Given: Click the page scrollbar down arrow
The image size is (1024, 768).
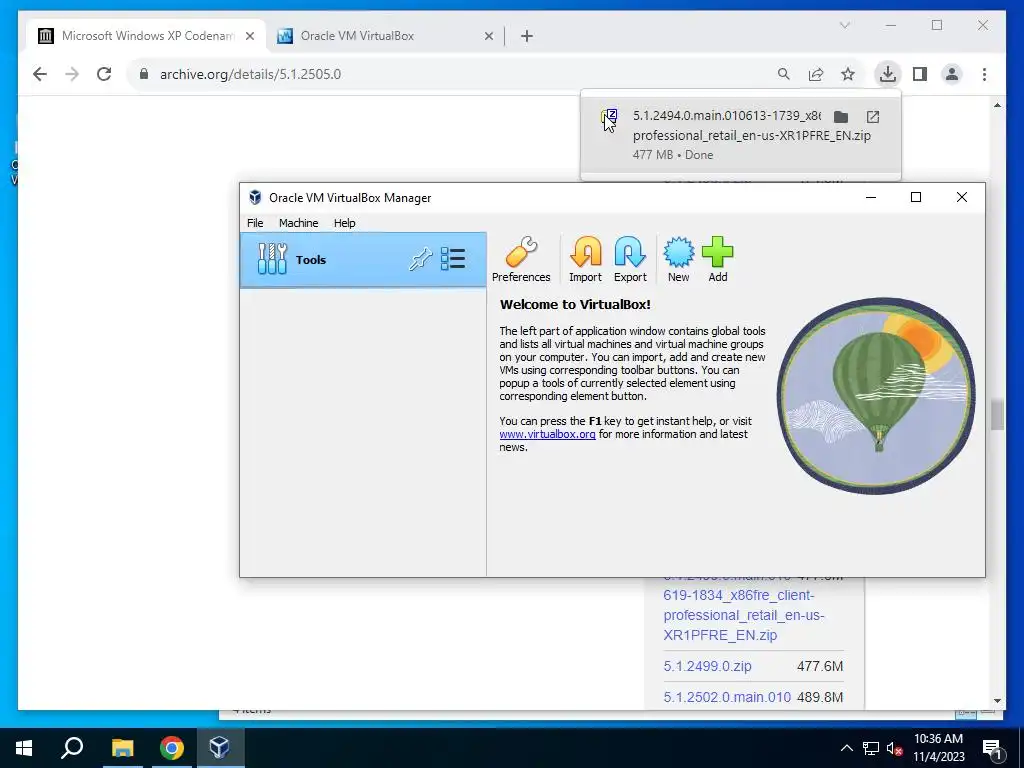Looking at the screenshot, I should click(997, 701).
